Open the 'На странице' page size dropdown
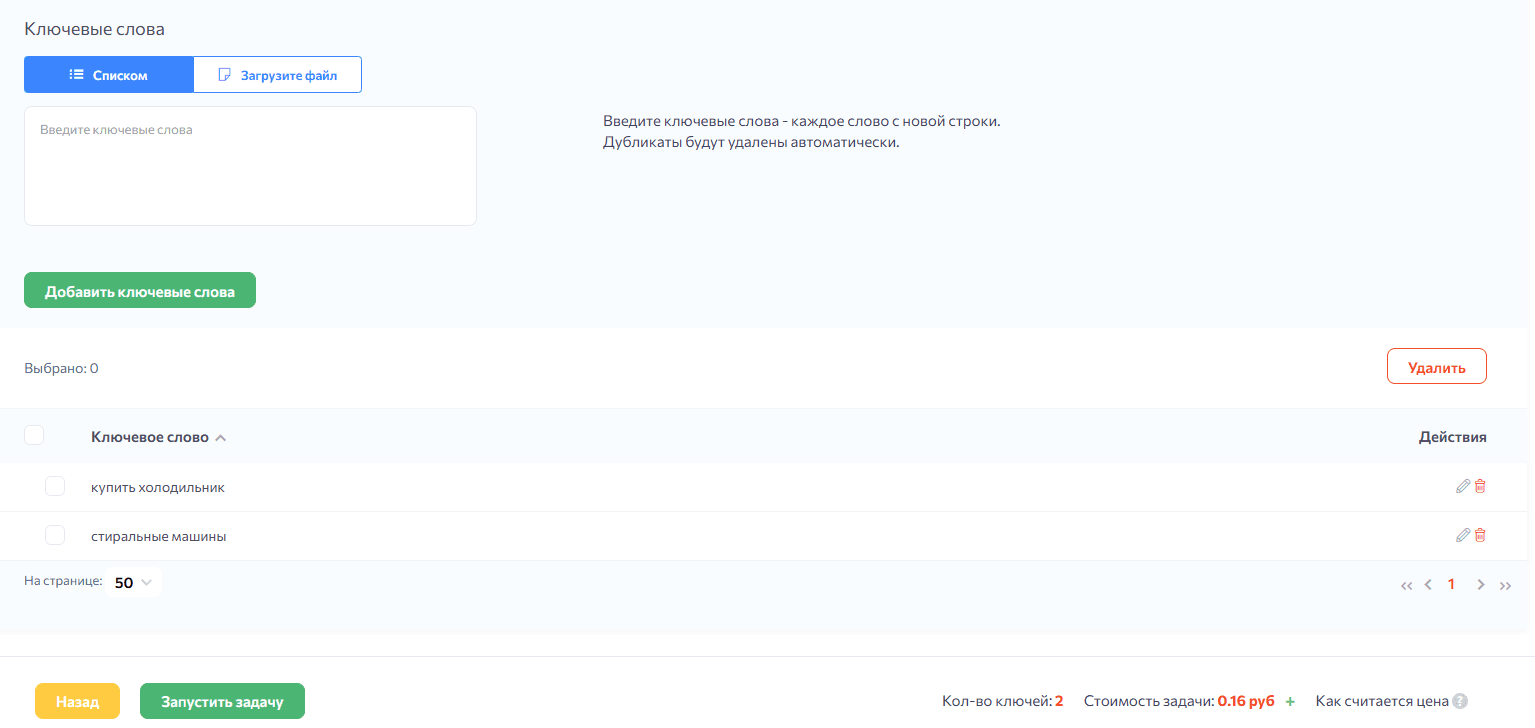The image size is (1535, 728). (133, 581)
